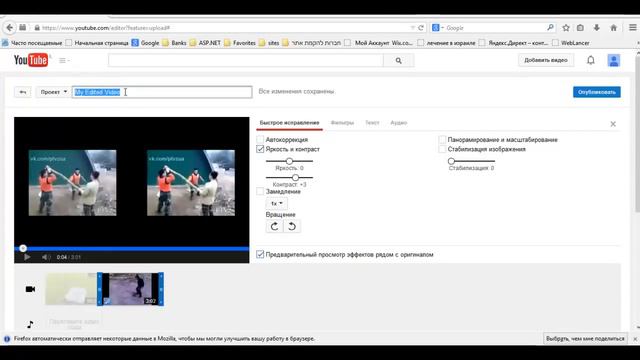Open the Banks bookmarks folder
This screenshot has width=640, height=360.
pos(174,43)
